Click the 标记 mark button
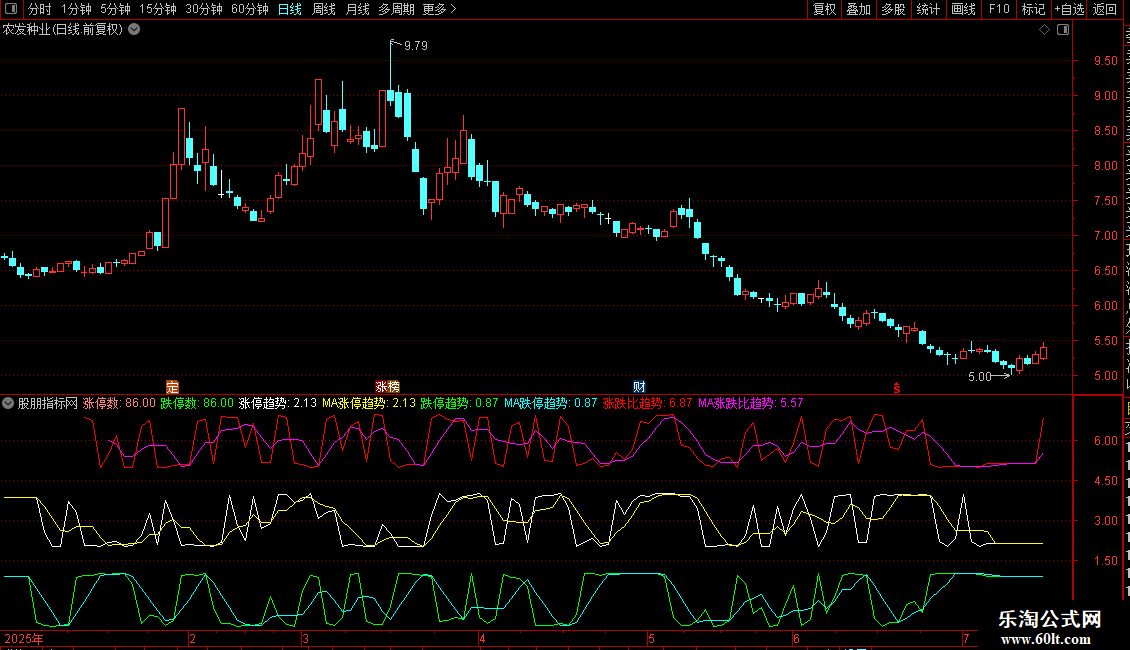The width and height of the screenshot is (1130, 650). [1033, 9]
